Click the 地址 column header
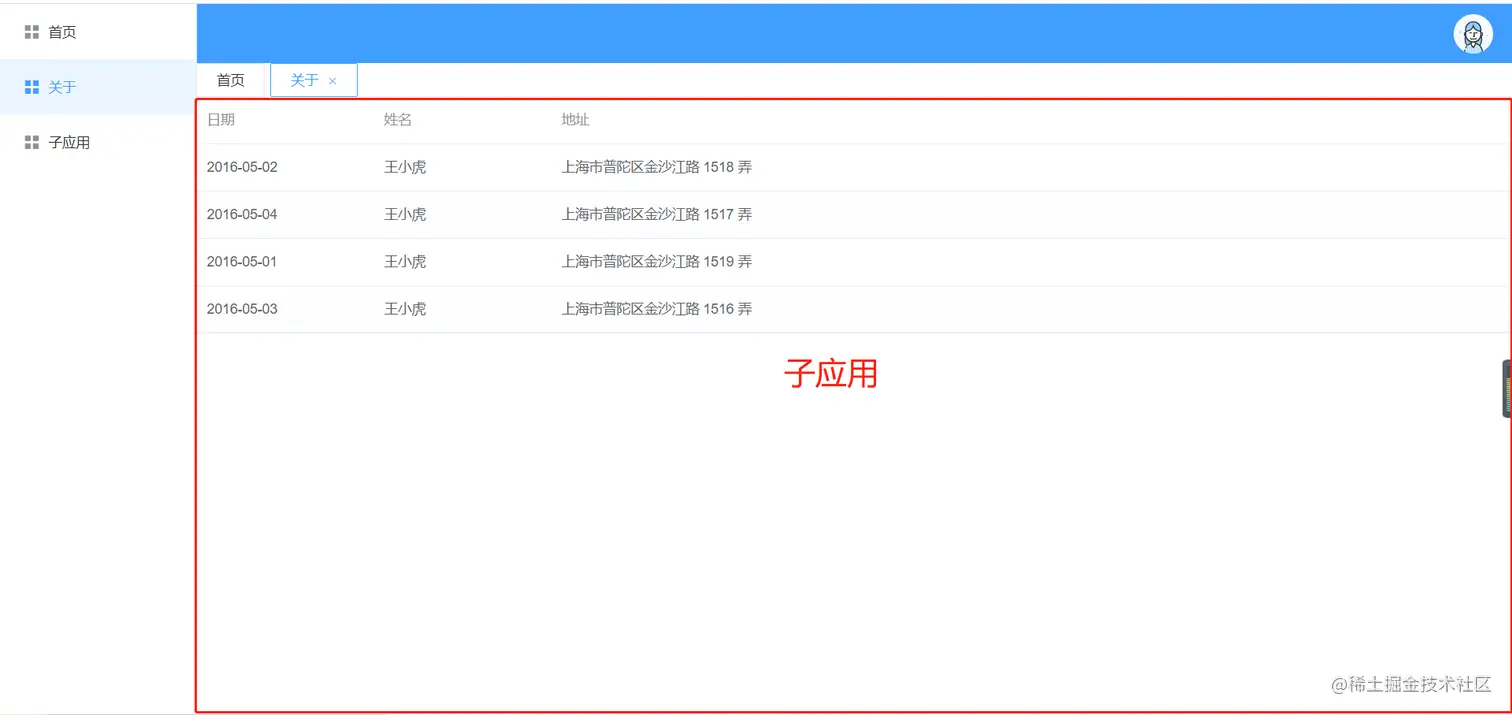 575,120
